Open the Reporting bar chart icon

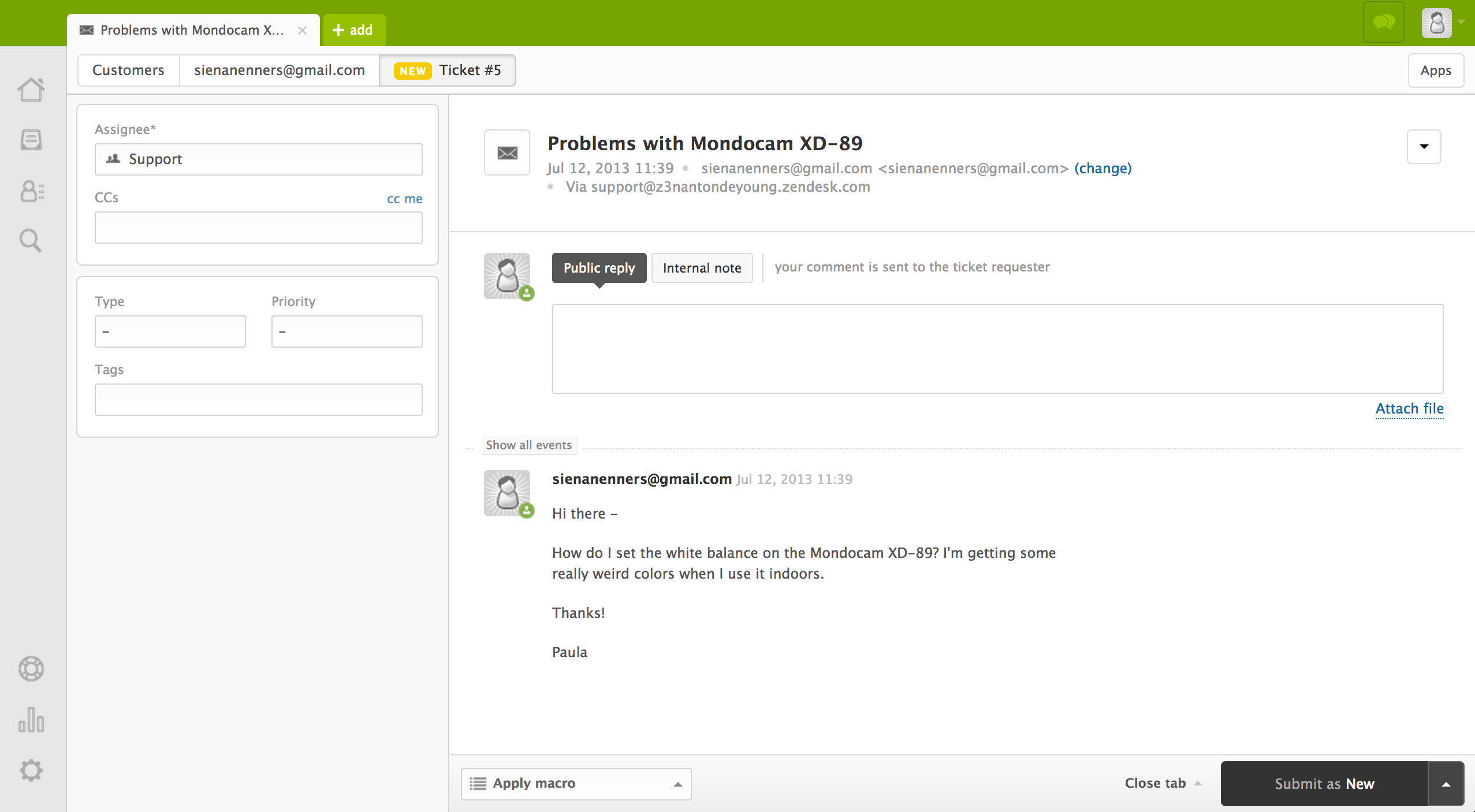31,720
